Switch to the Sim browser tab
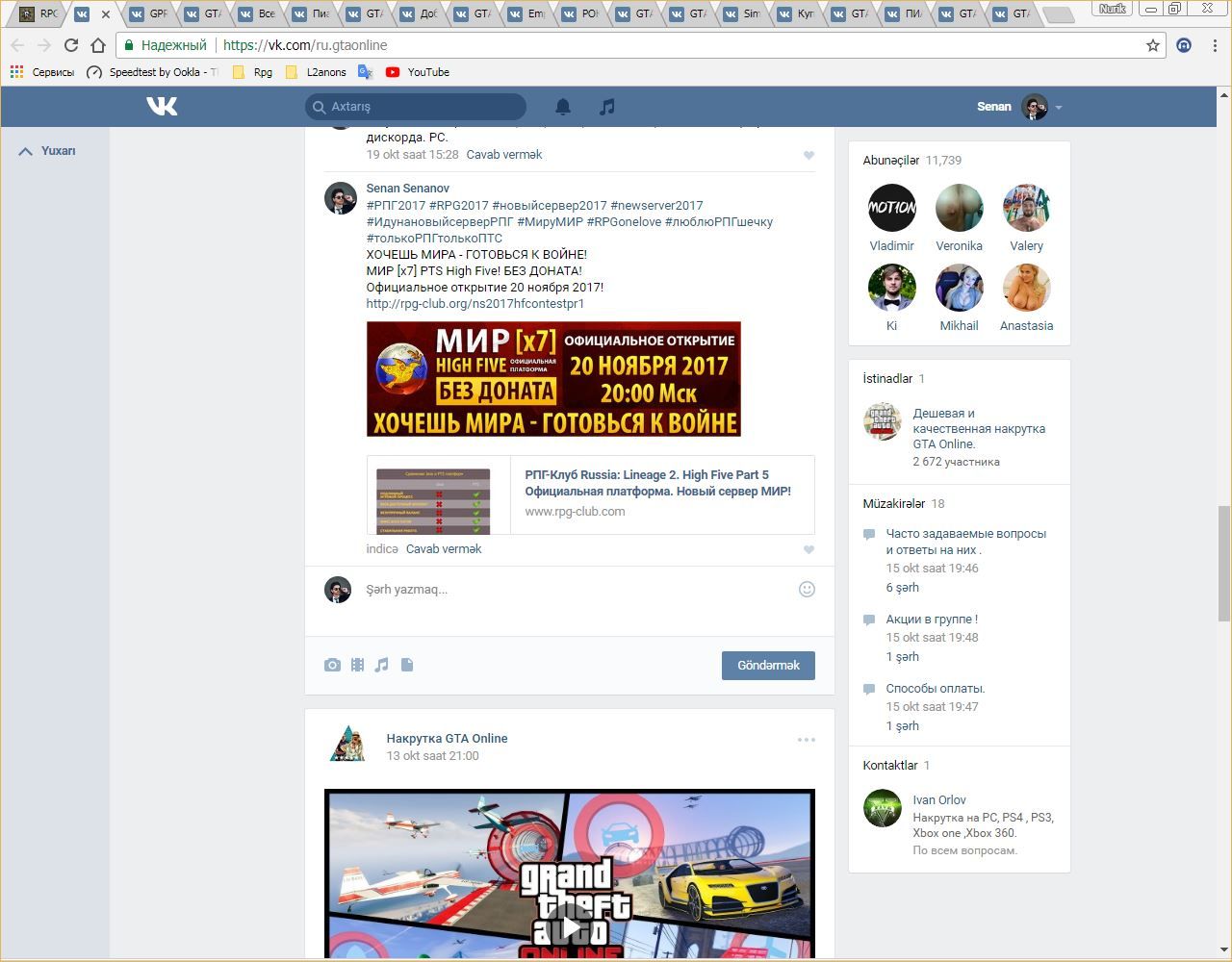The width and height of the screenshot is (1232, 962). click(743, 13)
